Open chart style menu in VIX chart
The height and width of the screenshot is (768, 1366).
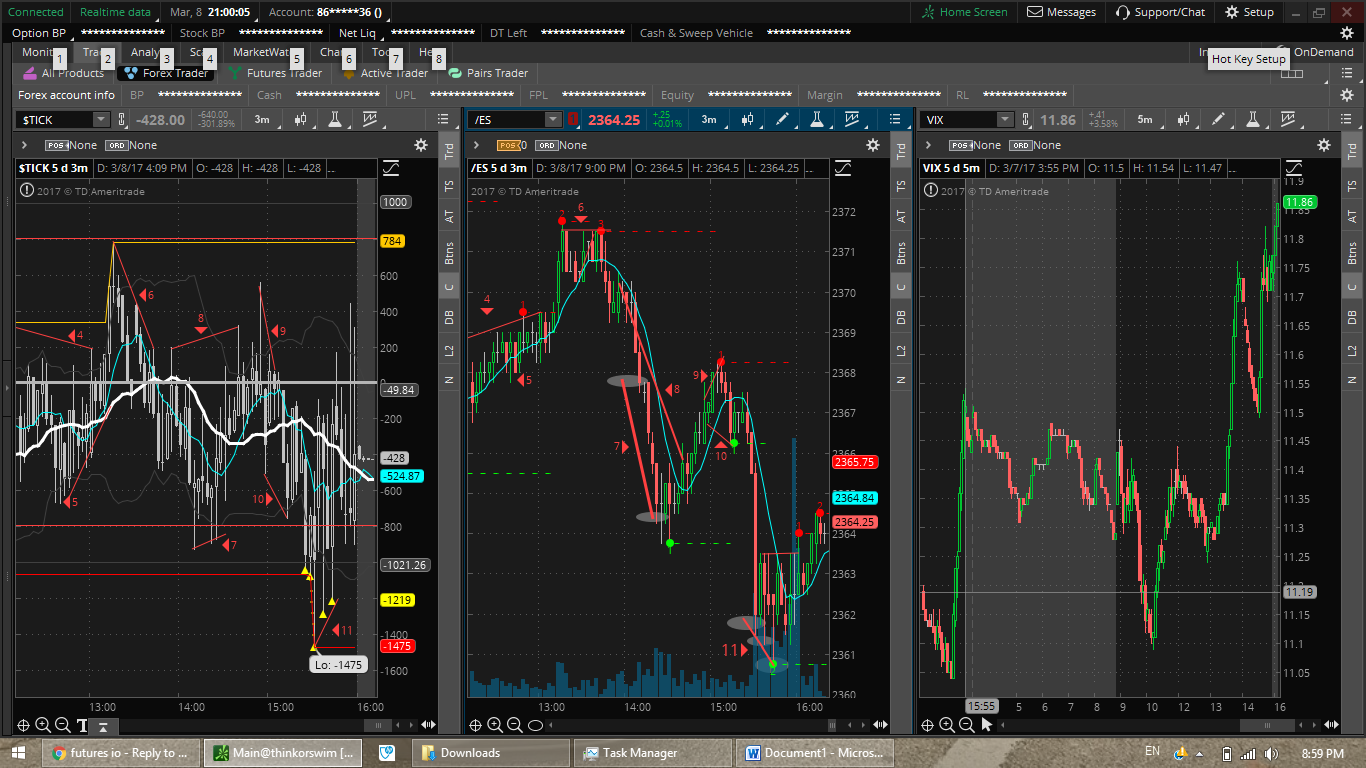[1183, 120]
